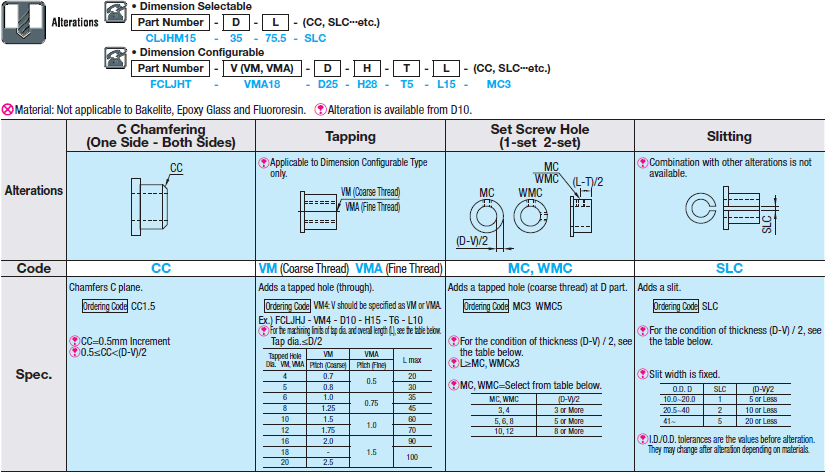Screen dimensions: 825x472
Task: Click the pin icon before 'MC, WMC=Select from table below'
Action: 454,385
